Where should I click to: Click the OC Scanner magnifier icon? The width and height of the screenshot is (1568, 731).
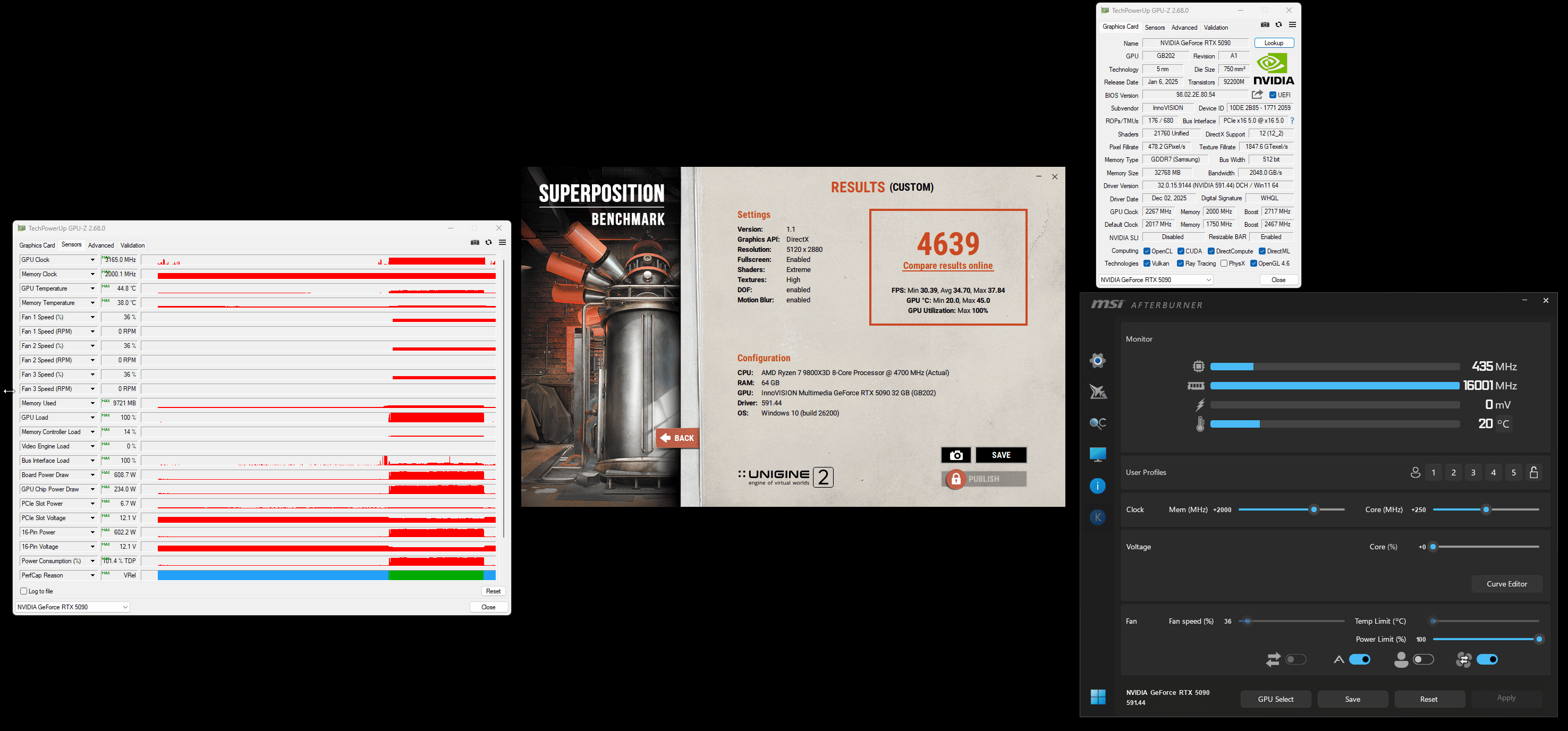[x=1097, y=423]
